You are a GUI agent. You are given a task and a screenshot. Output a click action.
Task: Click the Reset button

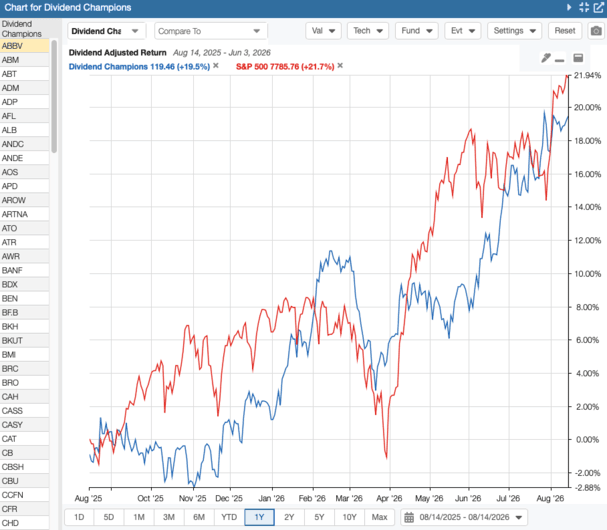pyautogui.click(x=565, y=31)
